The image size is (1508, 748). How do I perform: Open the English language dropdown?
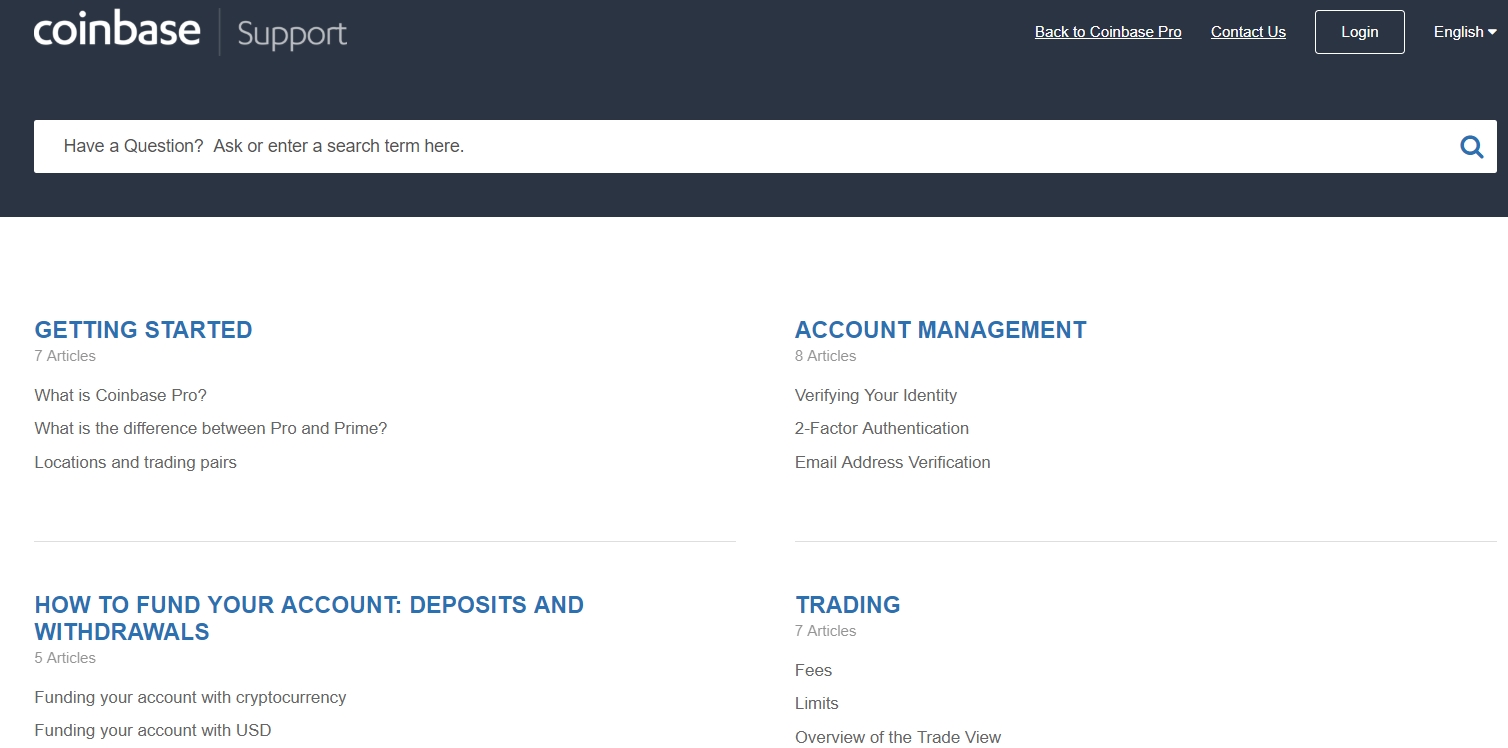1465,32
